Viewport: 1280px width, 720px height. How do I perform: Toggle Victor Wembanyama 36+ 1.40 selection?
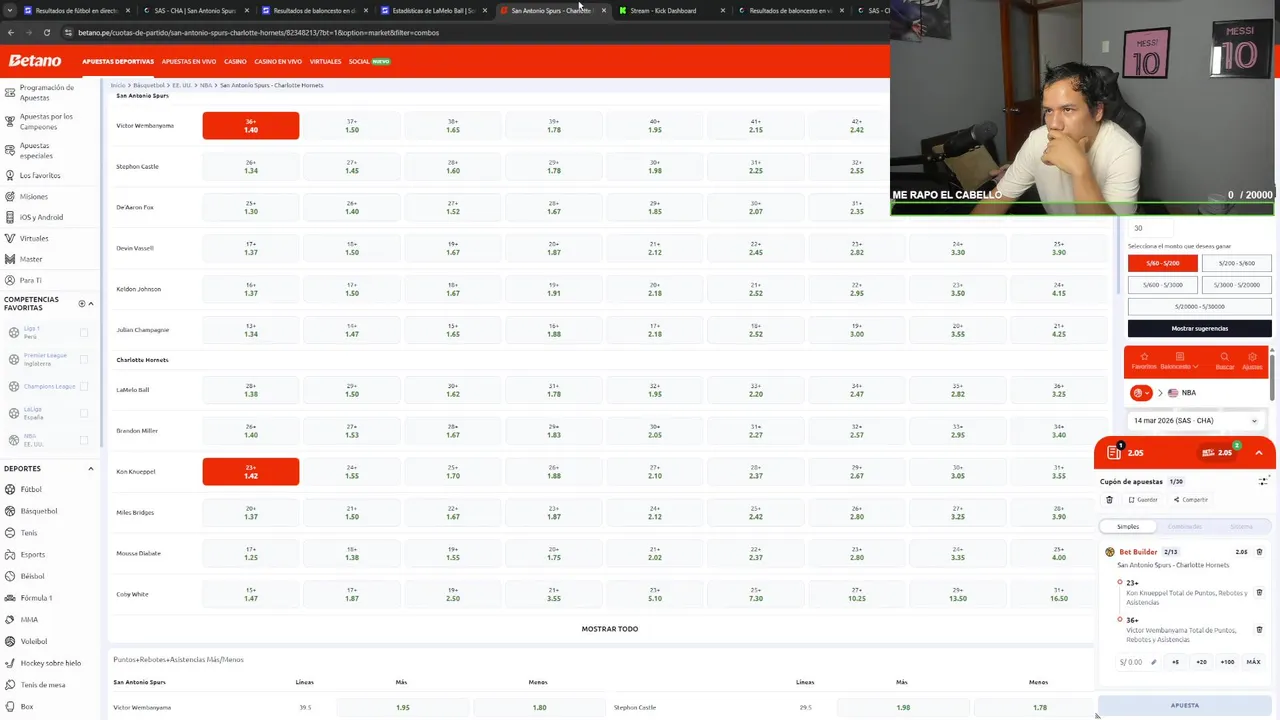250,126
